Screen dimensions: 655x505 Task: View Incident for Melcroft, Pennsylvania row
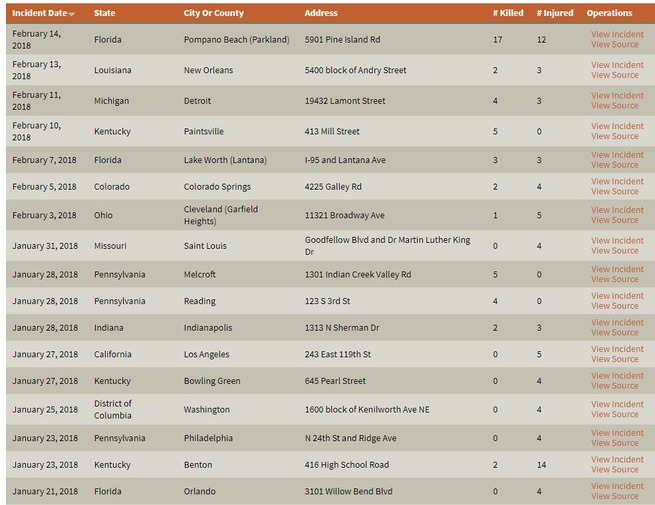617,269
